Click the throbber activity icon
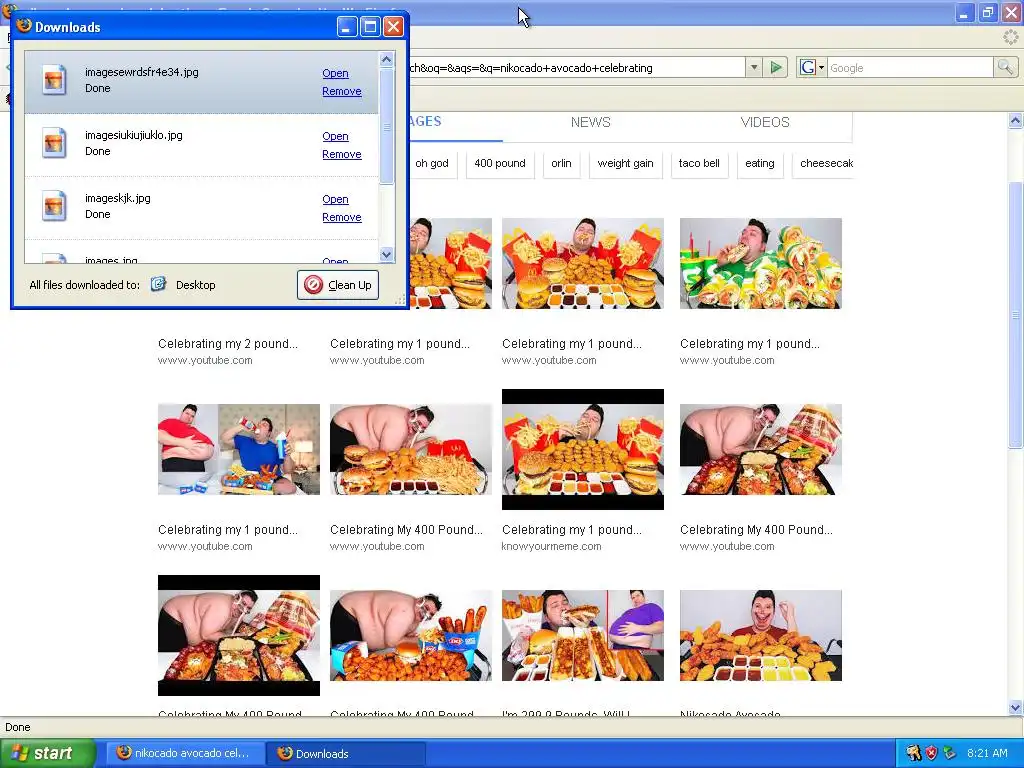 tap(1010, 37)
